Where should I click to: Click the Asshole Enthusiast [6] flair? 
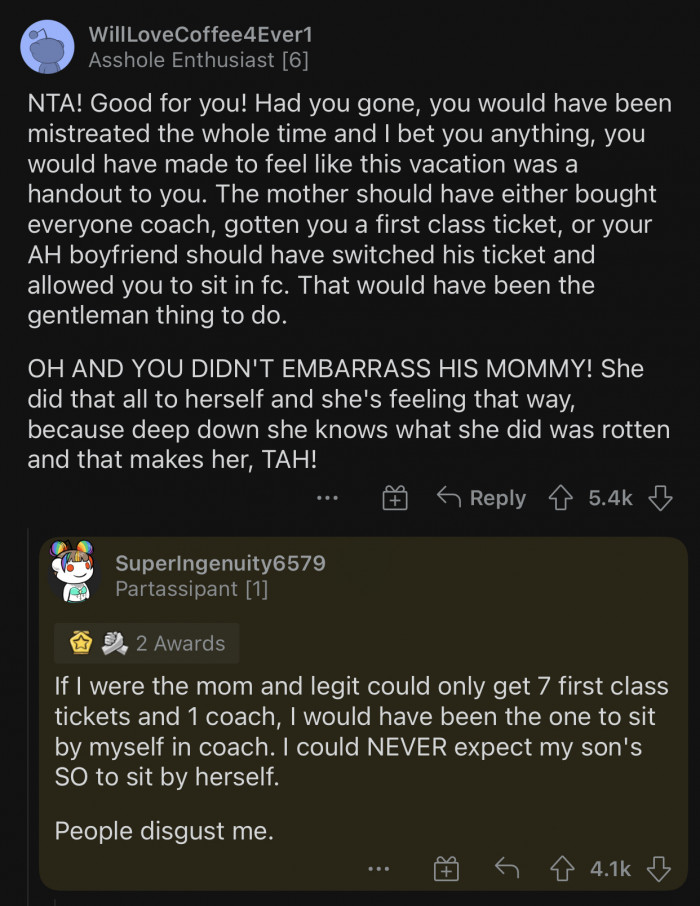pyautogui.click(x=198, y=60)
